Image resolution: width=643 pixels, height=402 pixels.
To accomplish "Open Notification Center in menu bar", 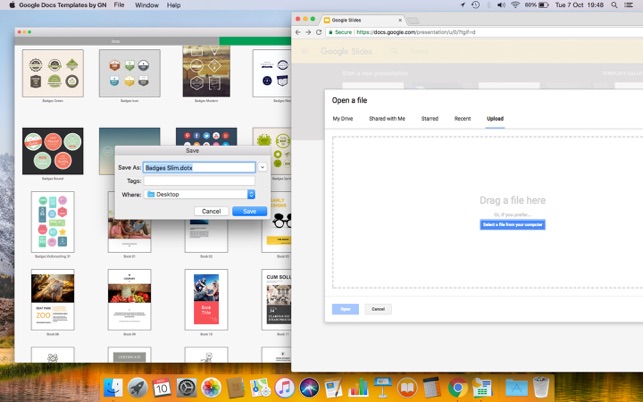I will (x=628, y=5).
